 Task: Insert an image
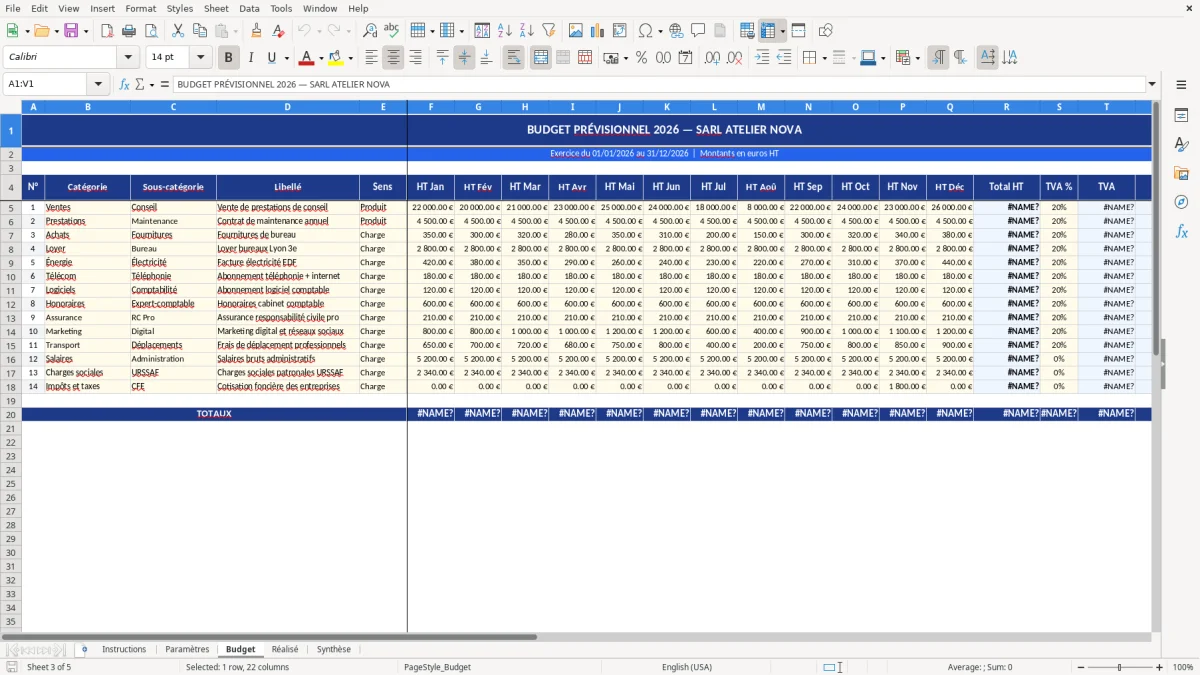click(x=576, y=31)
